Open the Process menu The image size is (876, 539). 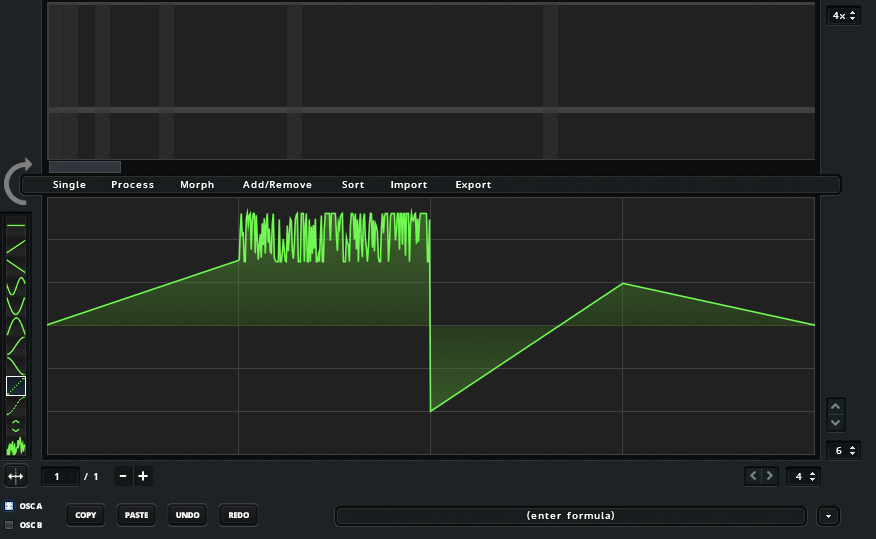click(x=132, y=185)
